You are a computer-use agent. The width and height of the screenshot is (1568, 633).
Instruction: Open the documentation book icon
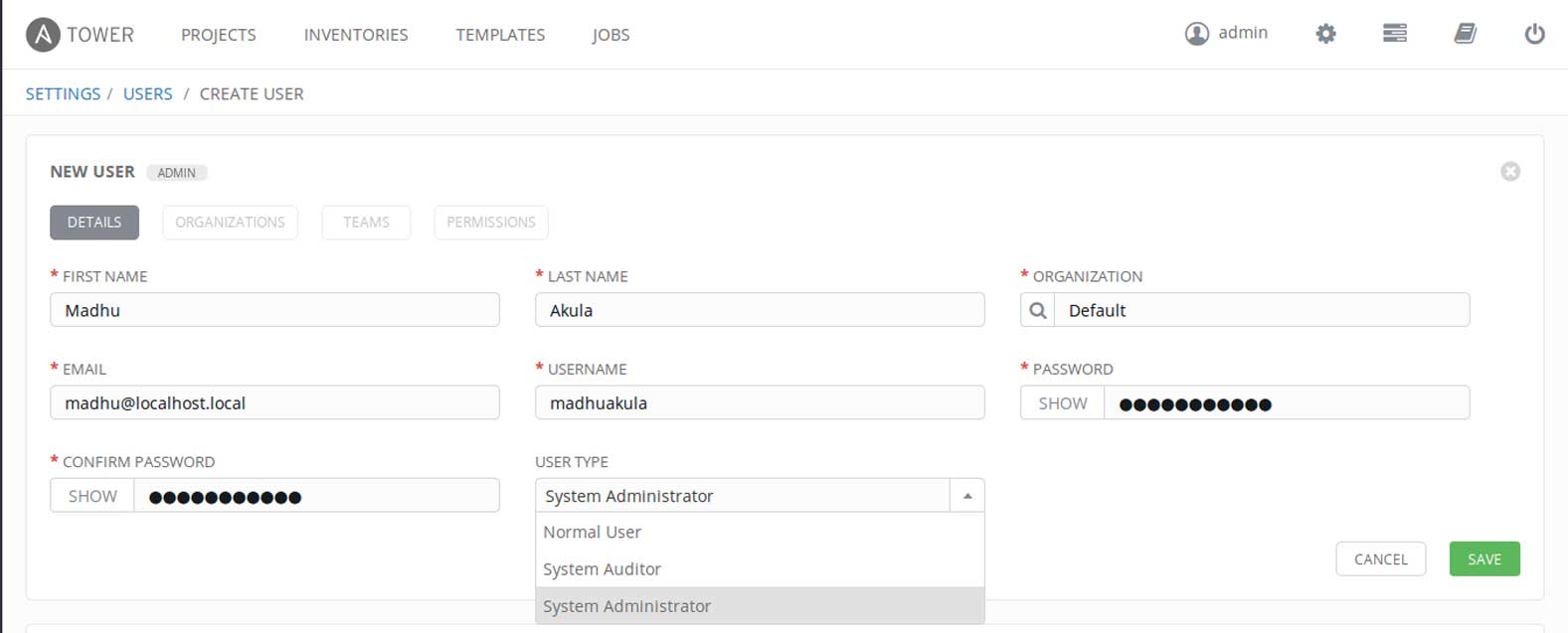[x=1465, y=34]
